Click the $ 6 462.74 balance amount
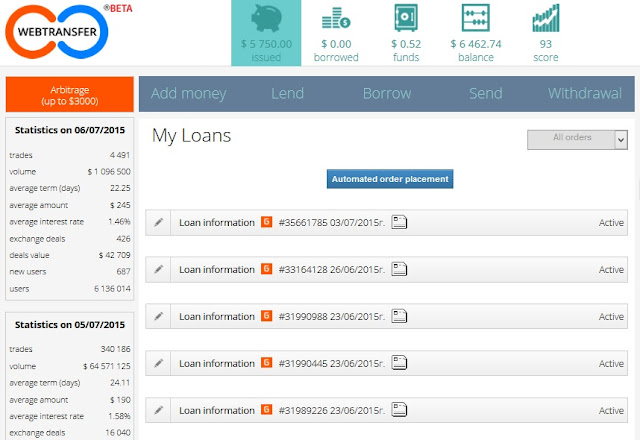This screenshot has width=640, height=440. tap(476, 44)
